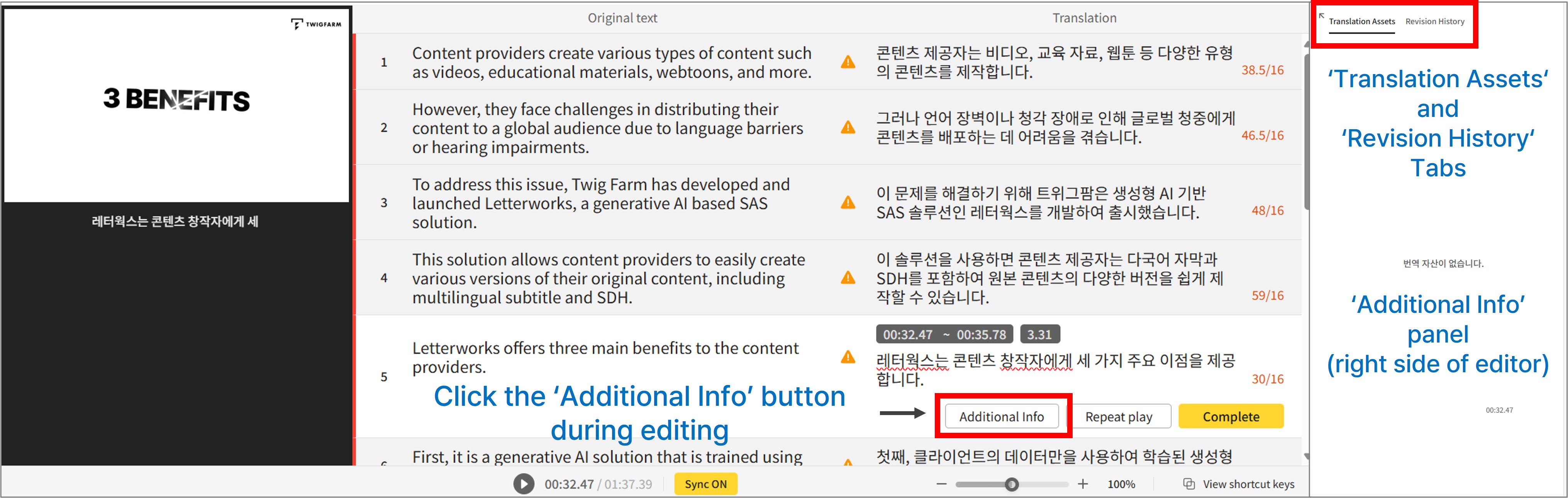Open the Additional Info panel
Image resolution: width=1568 pixels, height=498 pixels.
[1001, 417]
